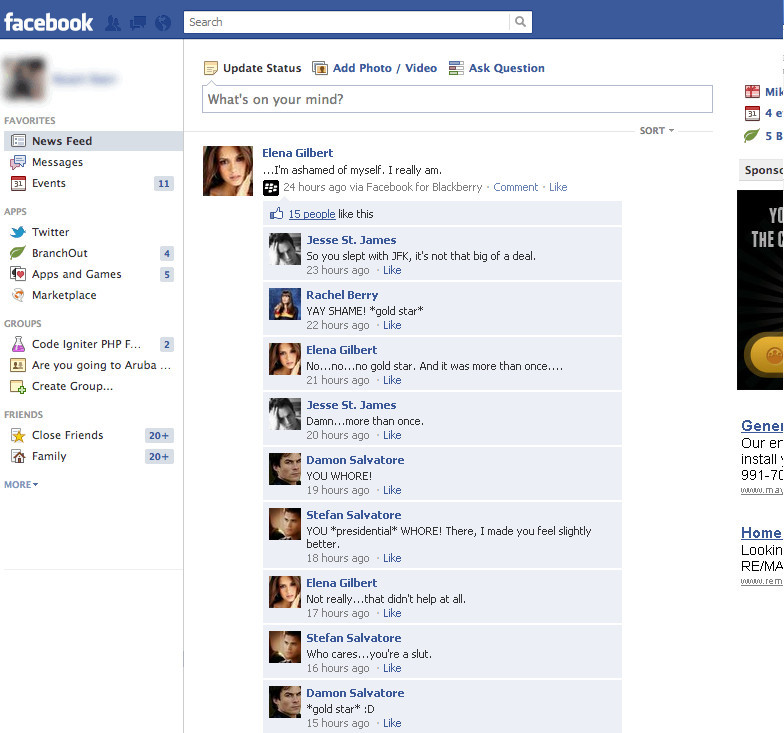Open News Feed in favorites
Image resolution: width=784 pixels, height=733 pixels.
point(93,141)
